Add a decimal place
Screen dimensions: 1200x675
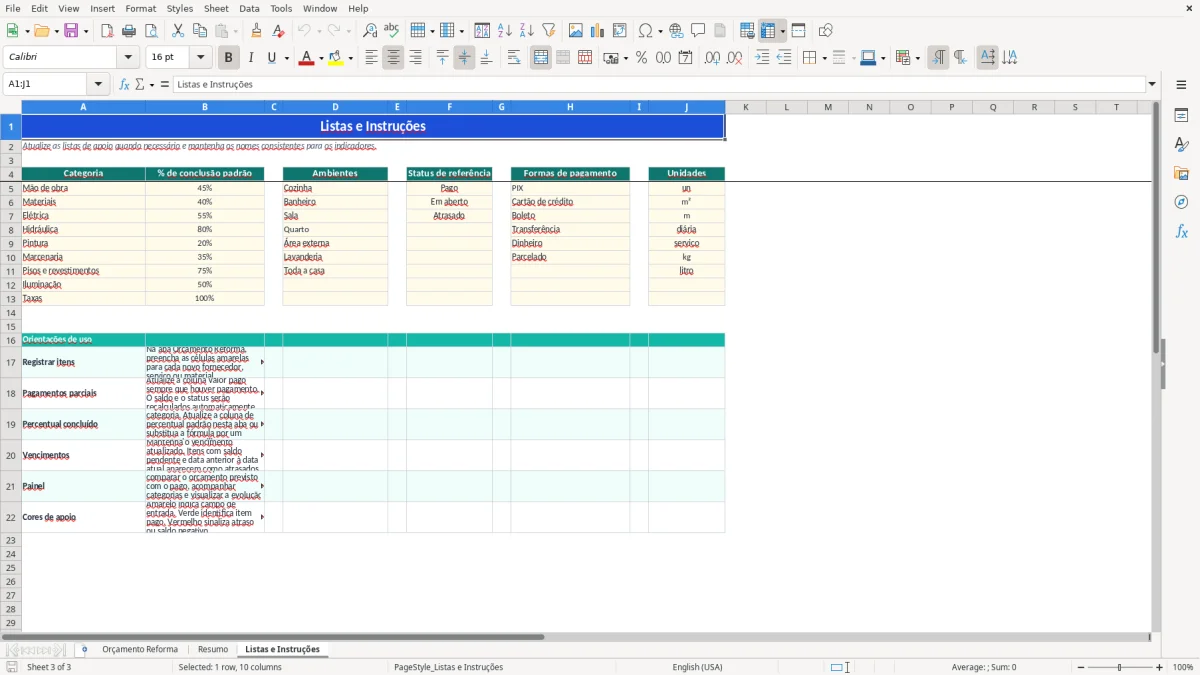(712, 58)
